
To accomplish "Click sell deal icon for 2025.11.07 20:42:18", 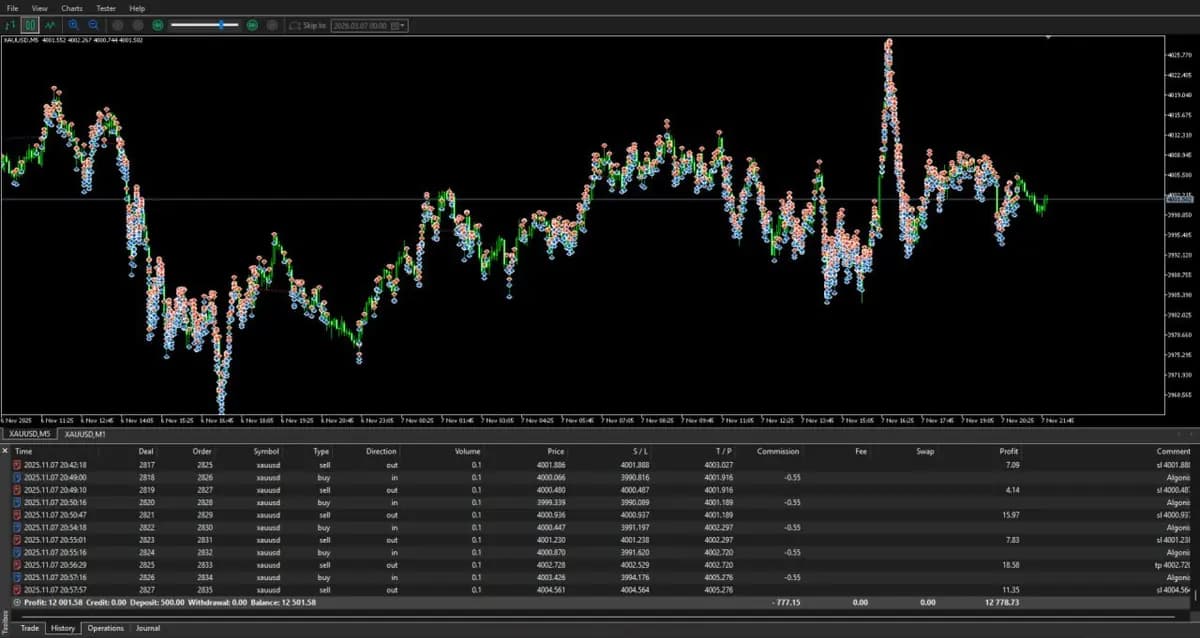I will [17, 465].
